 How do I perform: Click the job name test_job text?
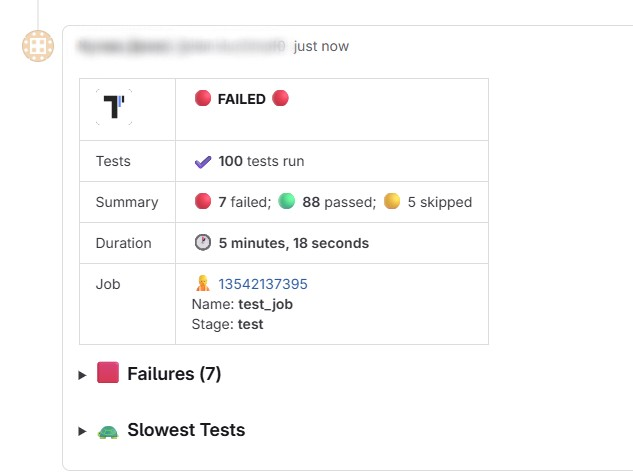265,304
